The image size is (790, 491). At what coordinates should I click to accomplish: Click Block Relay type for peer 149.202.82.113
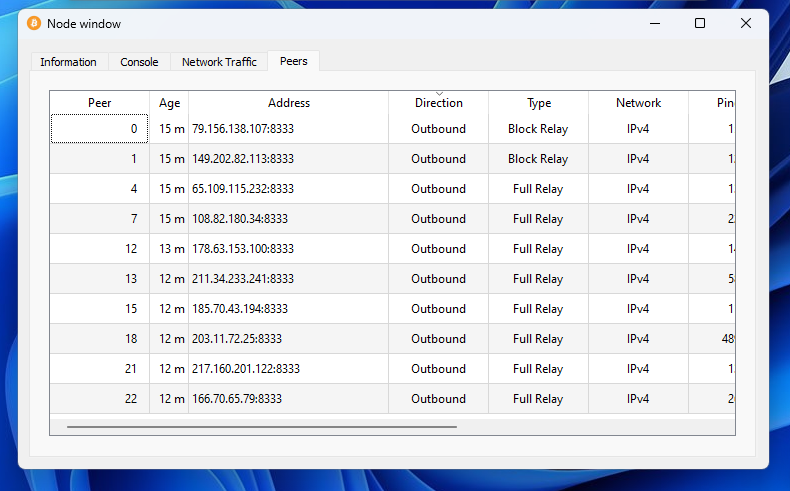click(538, 159)
